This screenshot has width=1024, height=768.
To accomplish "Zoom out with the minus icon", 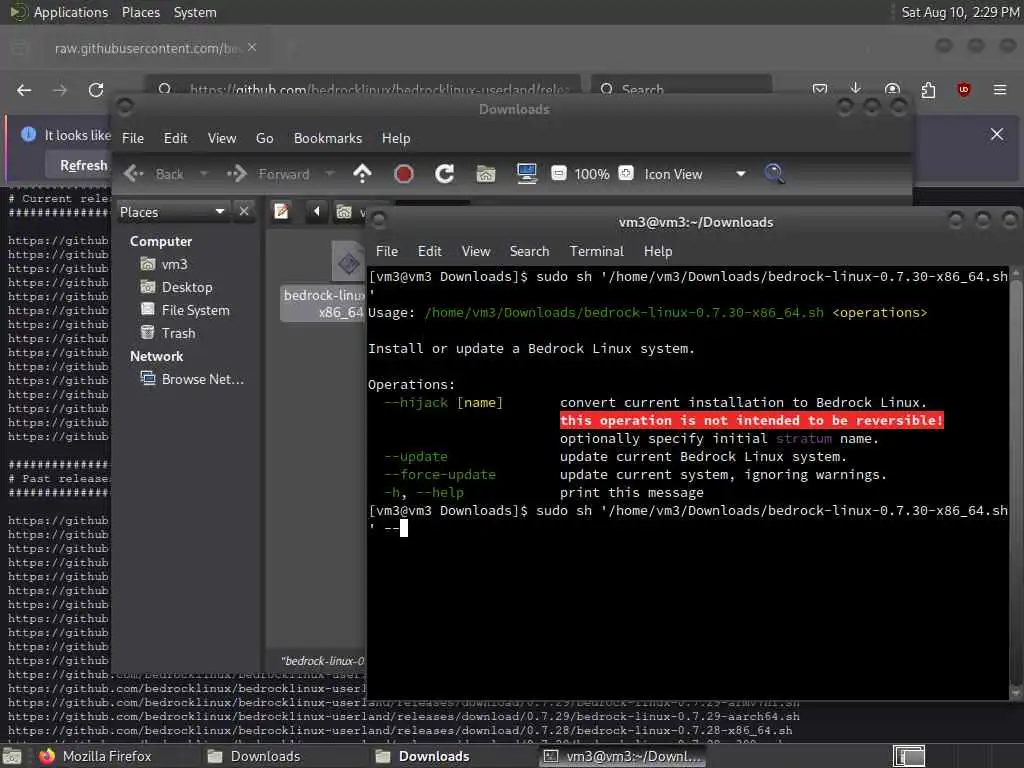I will pyautogui.click(x=558, y=173).
